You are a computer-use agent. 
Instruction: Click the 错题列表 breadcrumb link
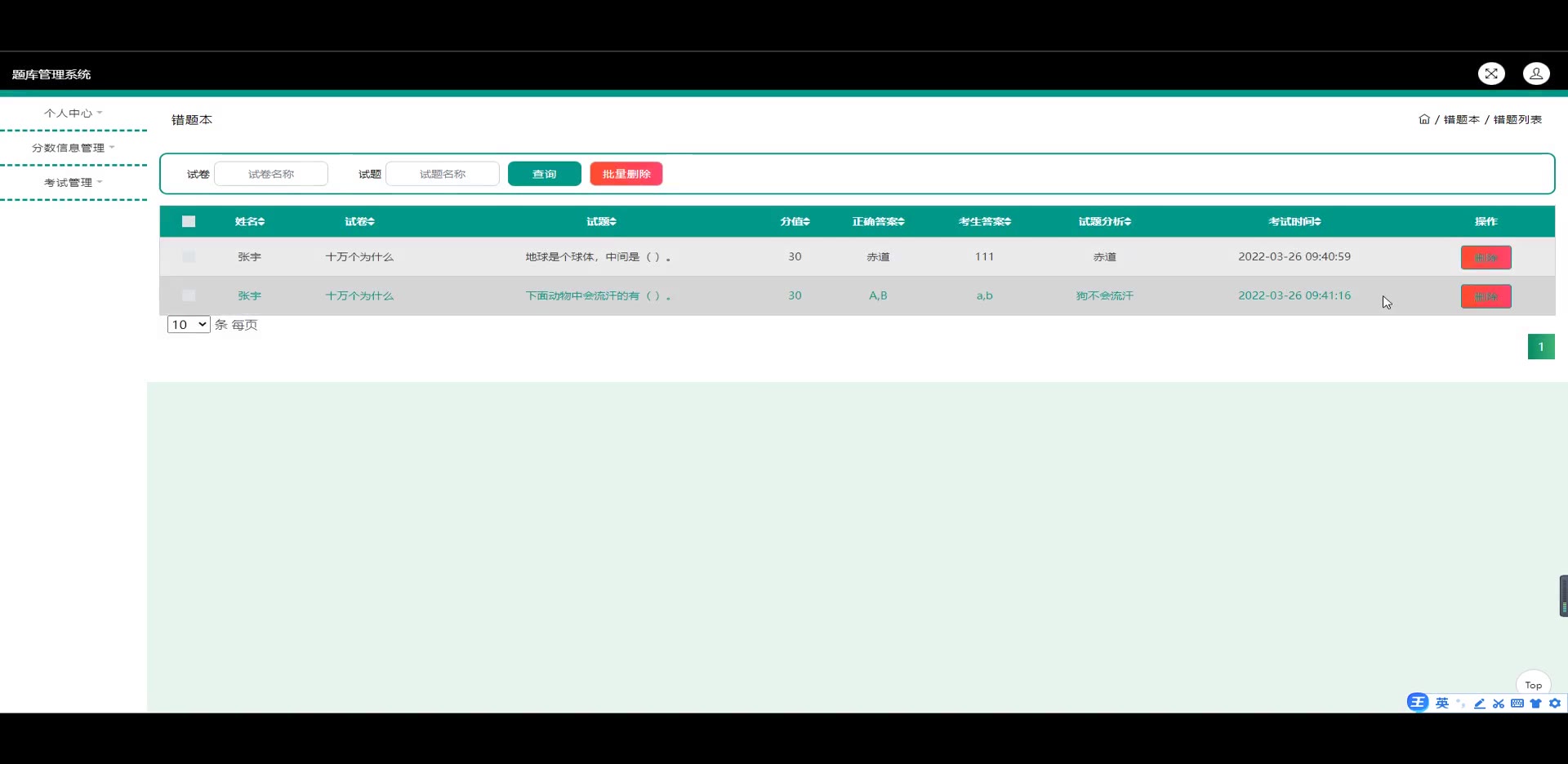coord(1517,119)
